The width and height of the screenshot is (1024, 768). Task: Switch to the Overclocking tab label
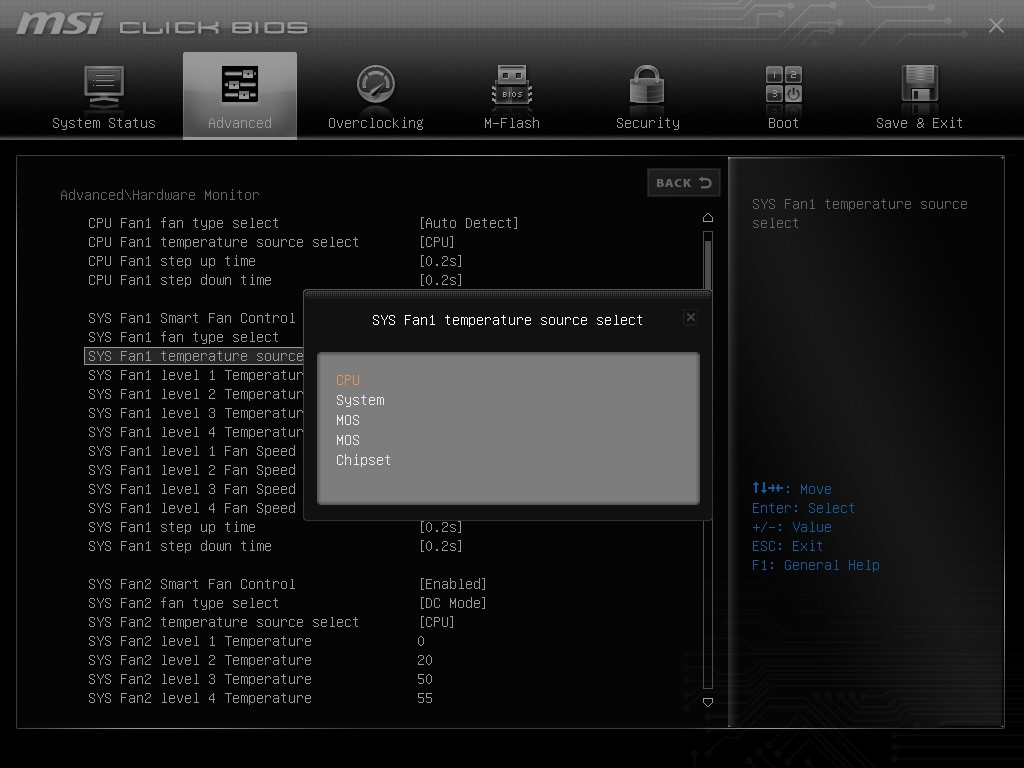376,123
